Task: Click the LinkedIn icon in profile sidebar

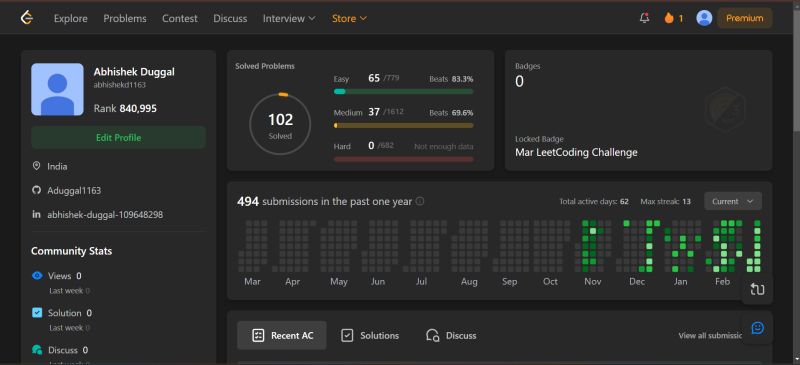Action: [x=36, y=214]
